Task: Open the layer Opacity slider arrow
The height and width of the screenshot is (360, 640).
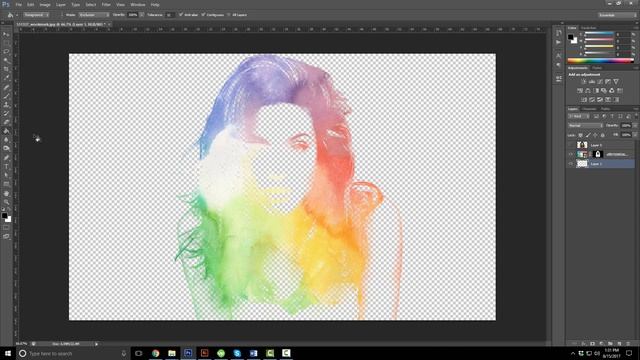Action: tap(634, 126)
